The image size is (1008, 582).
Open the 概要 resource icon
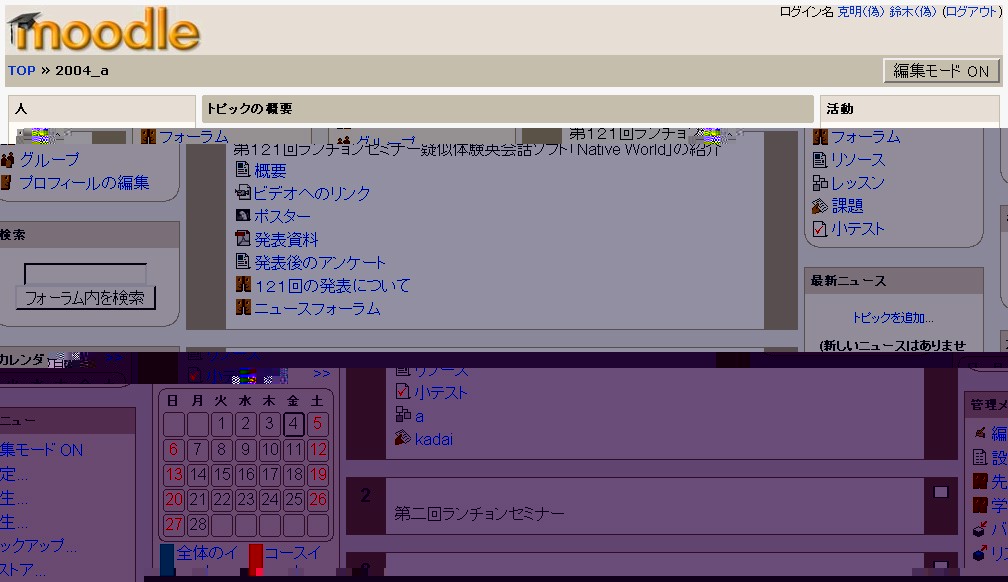[x=242, y=170]
